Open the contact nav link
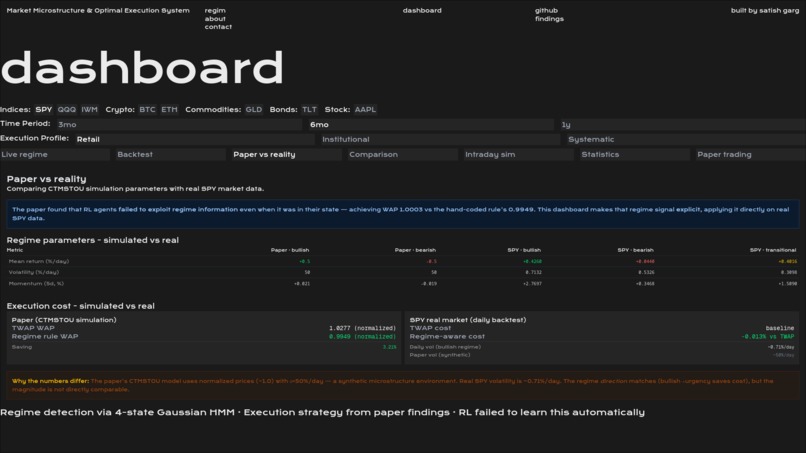The image size is (806, 453). 218,27
